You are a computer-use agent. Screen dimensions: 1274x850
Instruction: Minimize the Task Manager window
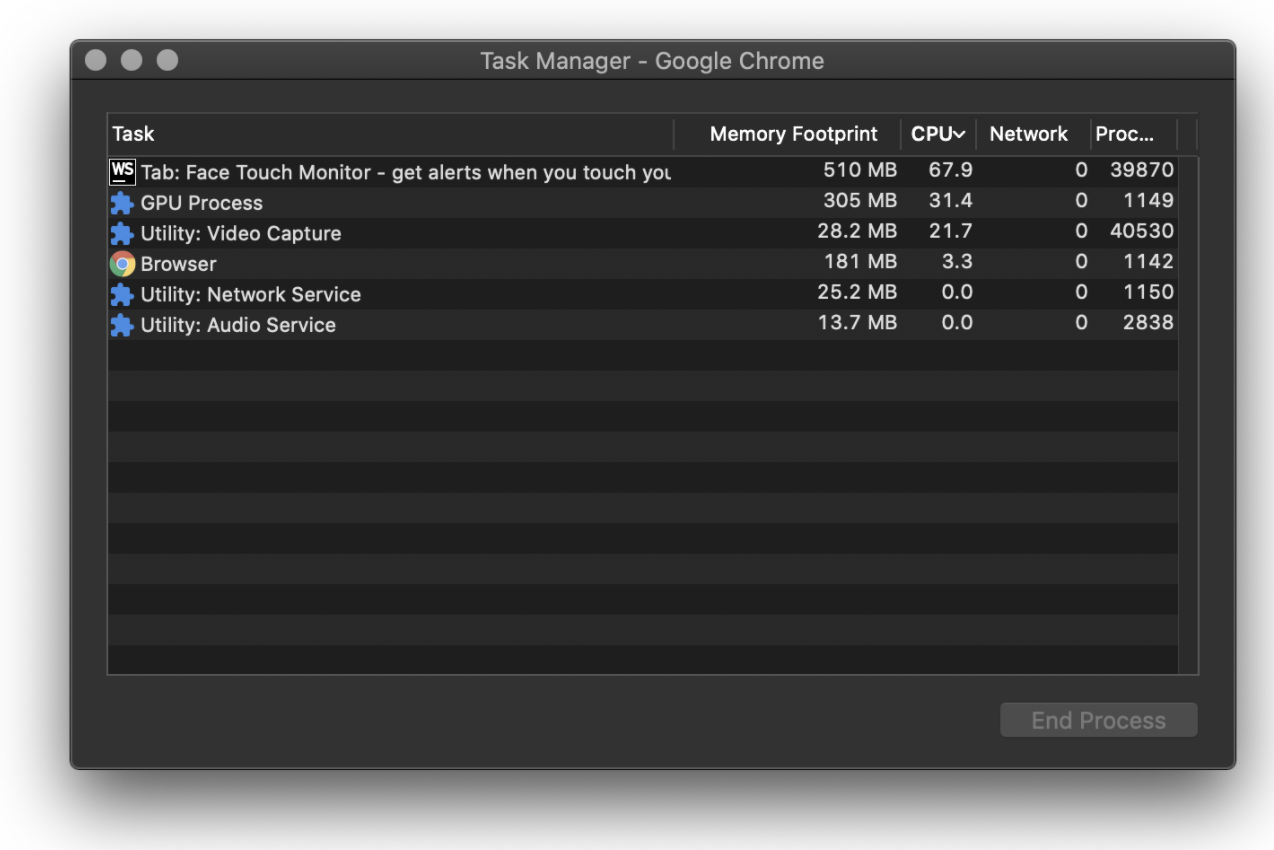coord(132,60)
